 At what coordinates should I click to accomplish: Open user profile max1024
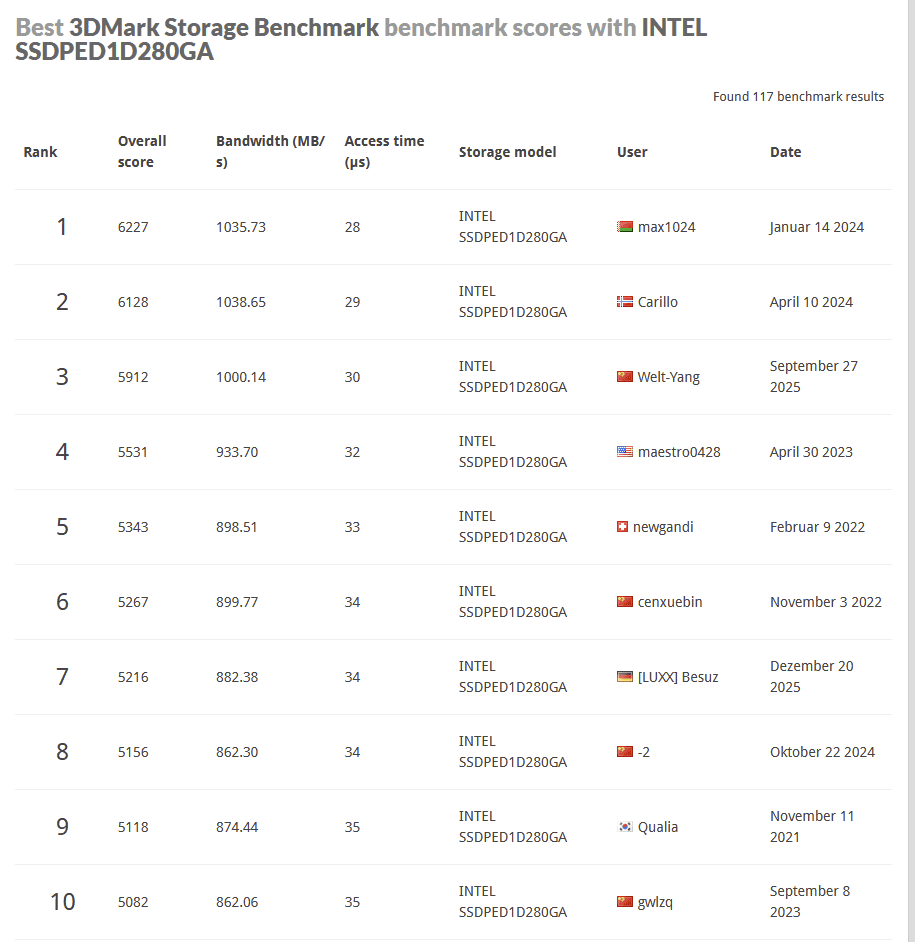pyautogui.click(x=666, y=227)
